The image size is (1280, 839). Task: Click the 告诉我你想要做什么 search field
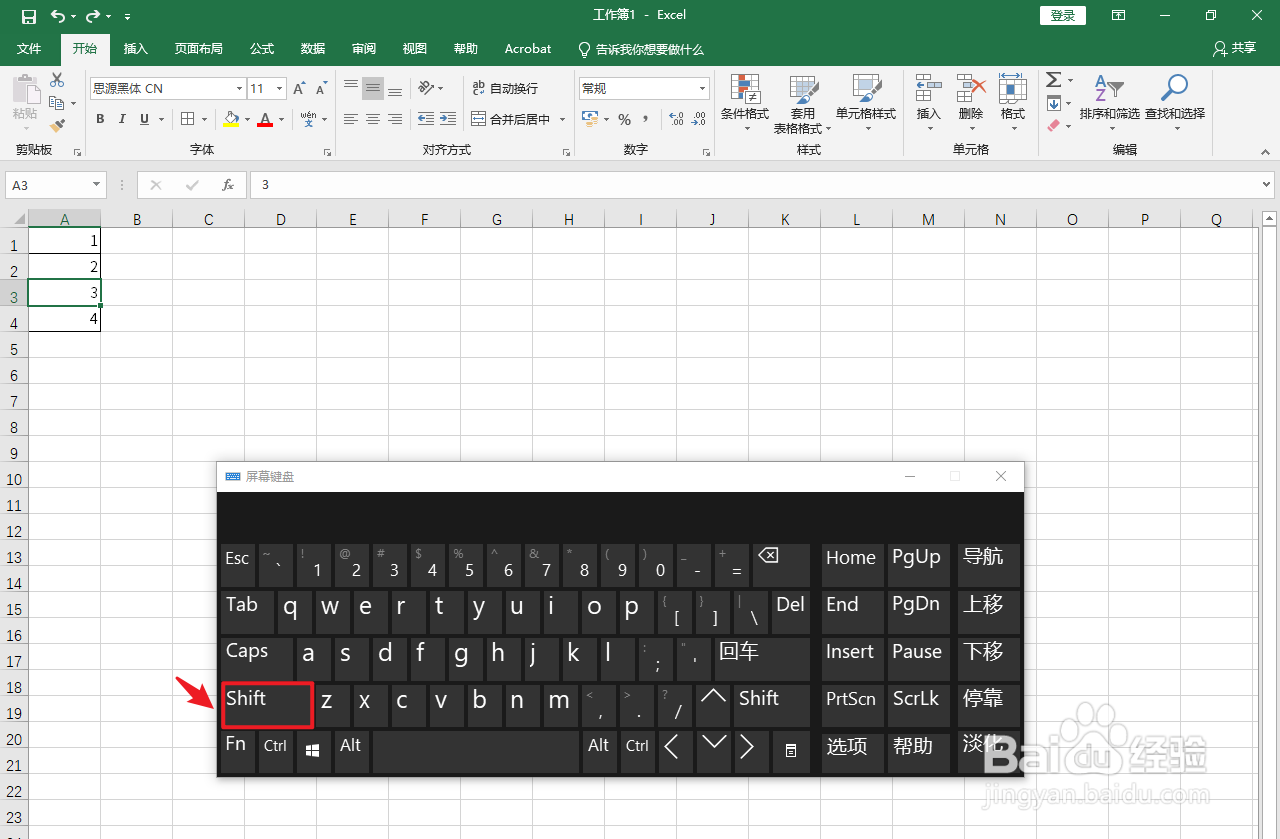click(642, 49)
